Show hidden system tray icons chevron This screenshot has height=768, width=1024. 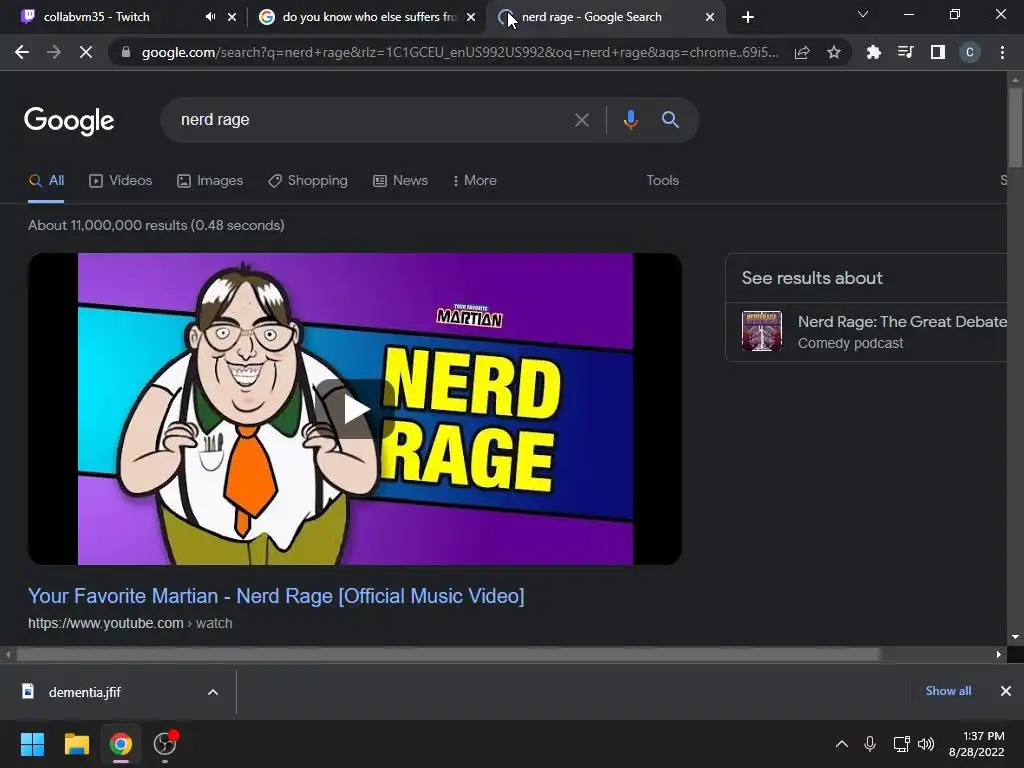pos(842,744)
